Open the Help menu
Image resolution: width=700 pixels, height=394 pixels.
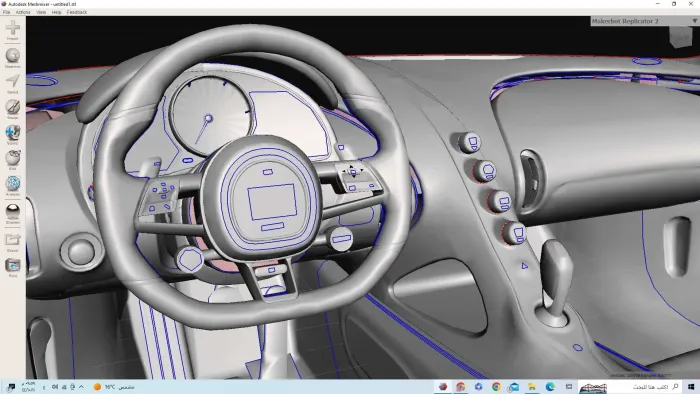click(x=56, y=12)
